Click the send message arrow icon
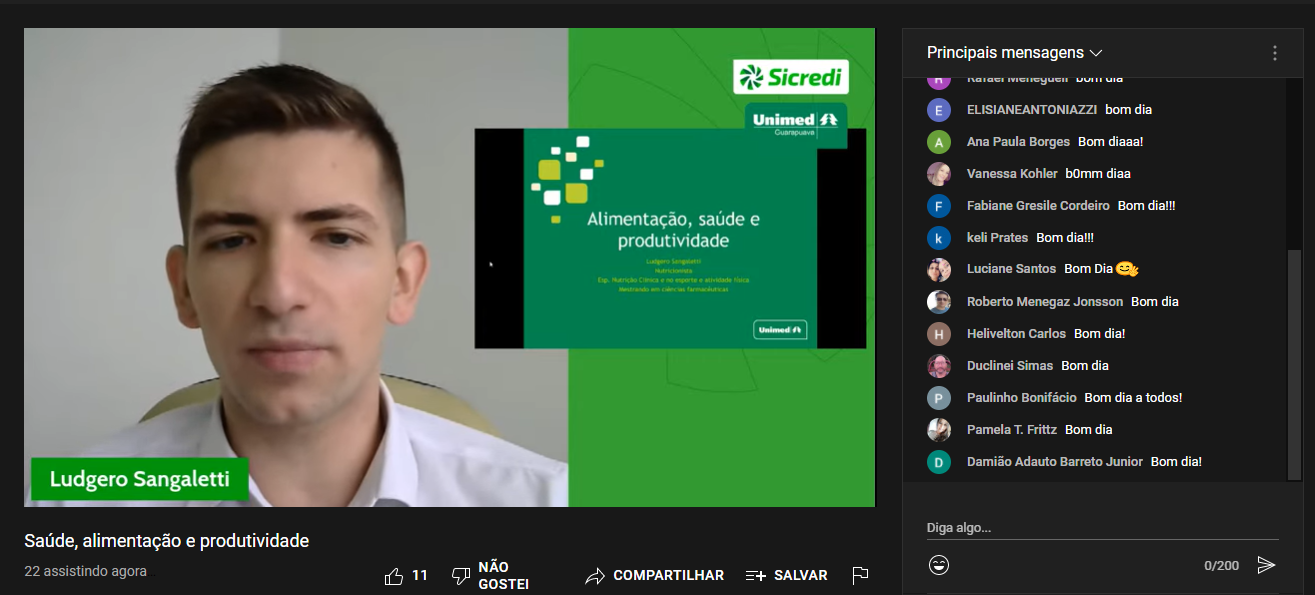 coord(1266,565)
